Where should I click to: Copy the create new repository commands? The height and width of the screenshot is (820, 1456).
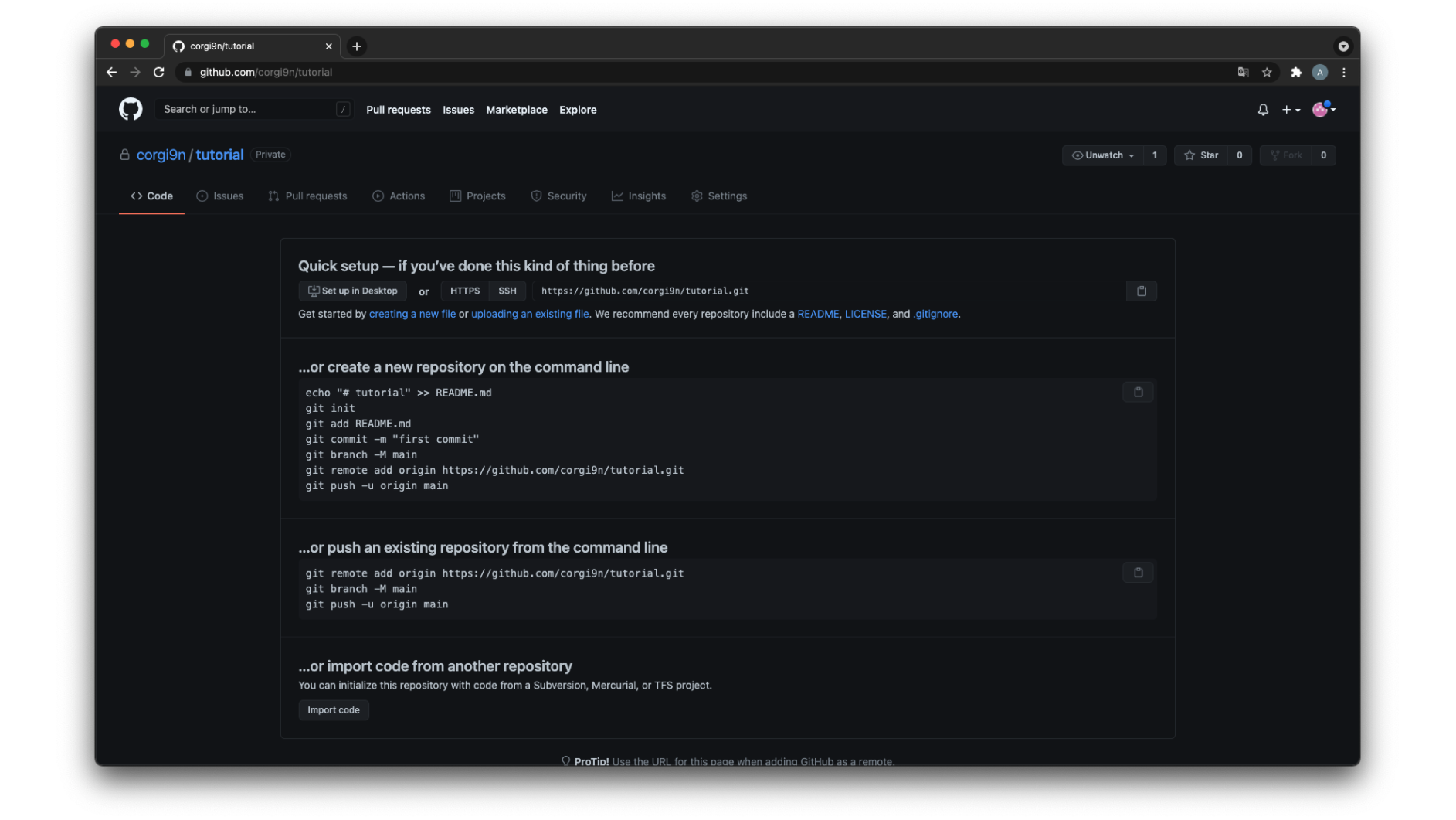pyautogui.click(x=1138, y=392)
